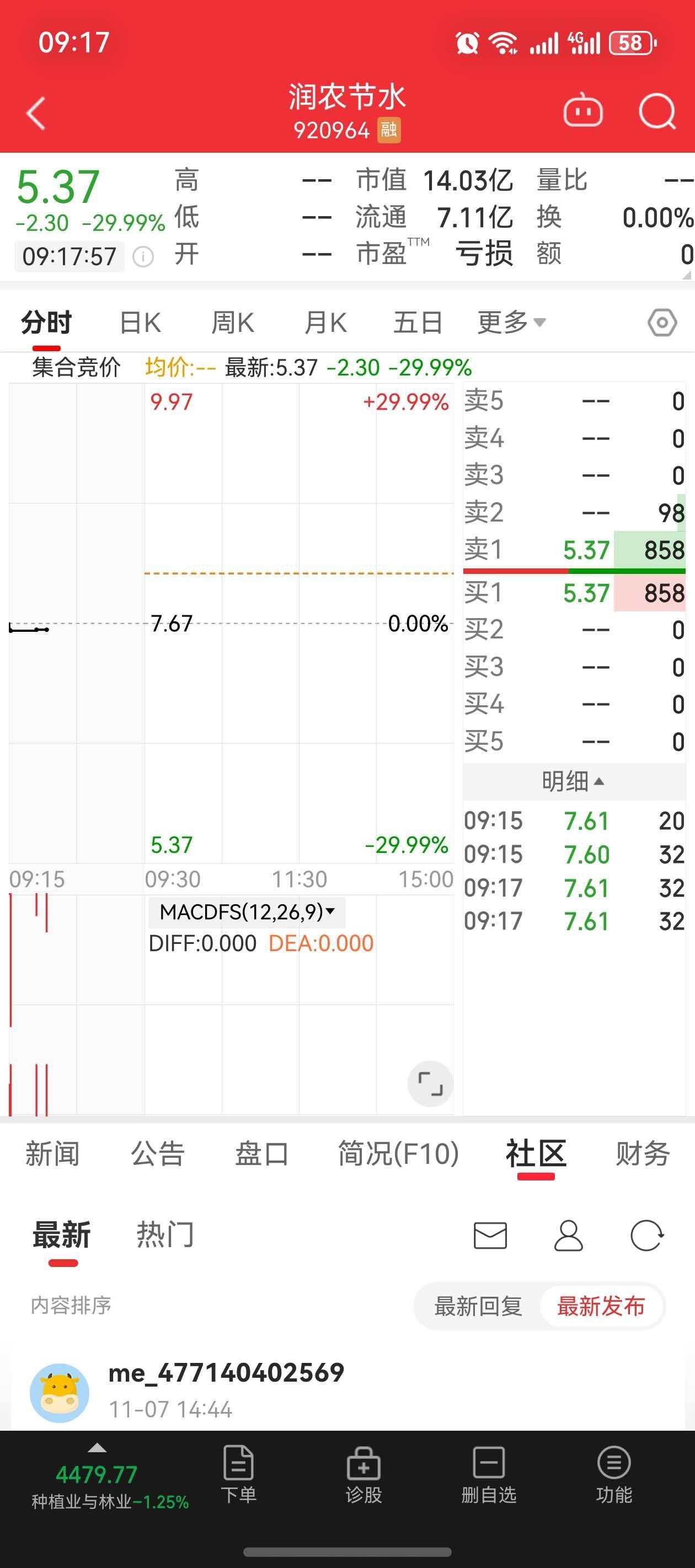Viewport: 695px width, 1568px height.
Task: Open the 盘口 order book tab
Action: coord(262,1153)
